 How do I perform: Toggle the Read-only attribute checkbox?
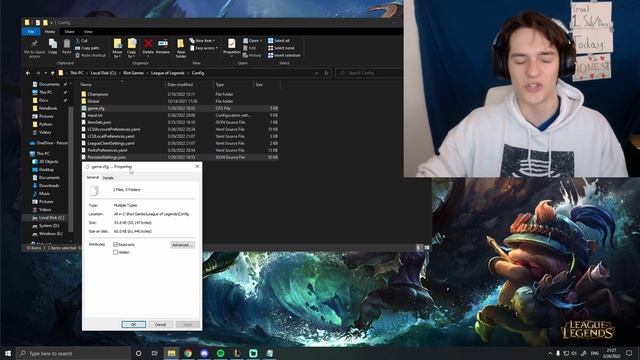[x=116, y=244]
